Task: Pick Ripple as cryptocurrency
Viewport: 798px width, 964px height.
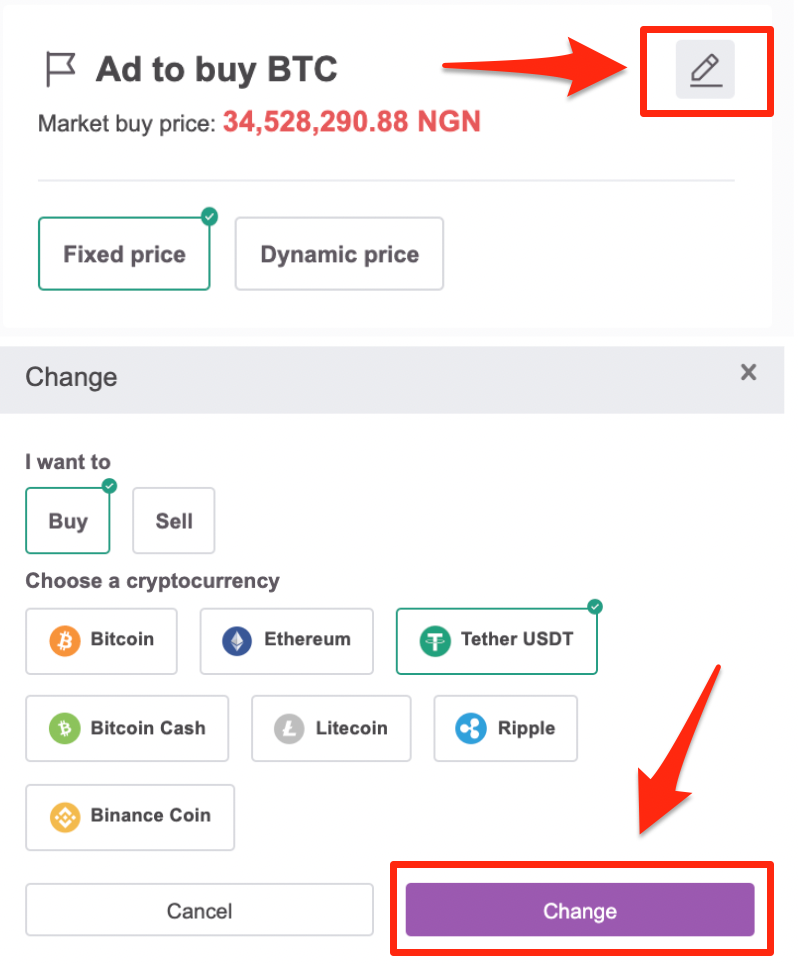Action: [506, 729]
